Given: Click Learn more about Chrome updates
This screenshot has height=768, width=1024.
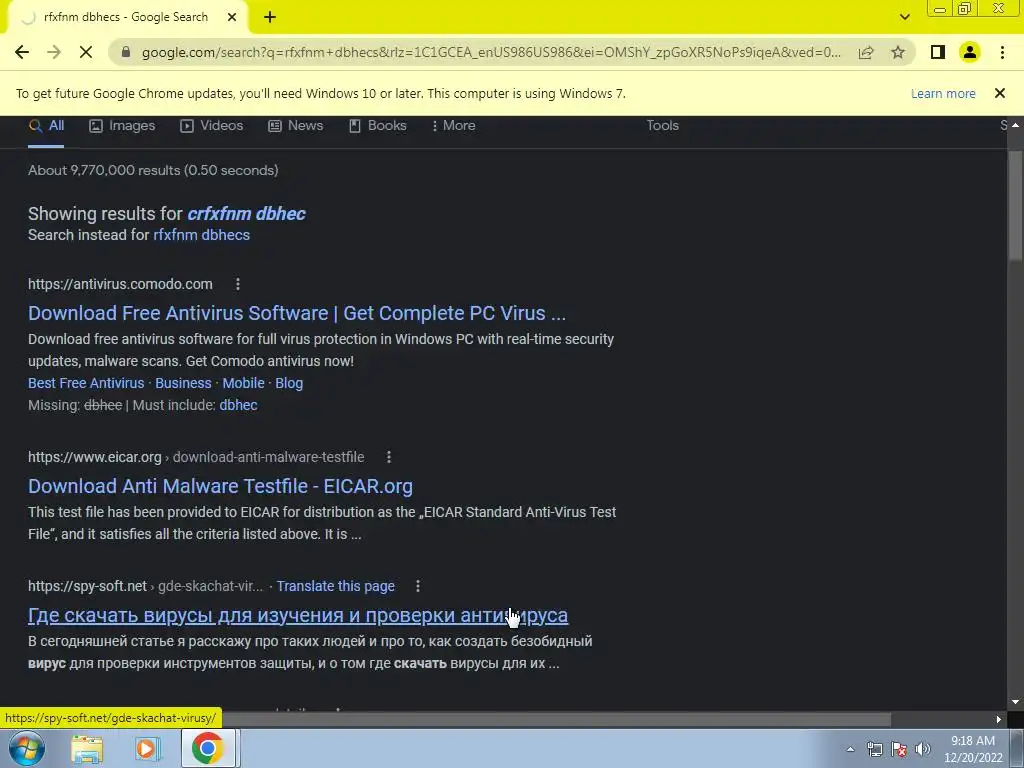Looking at the screenshot, I should tap(943, 93).
